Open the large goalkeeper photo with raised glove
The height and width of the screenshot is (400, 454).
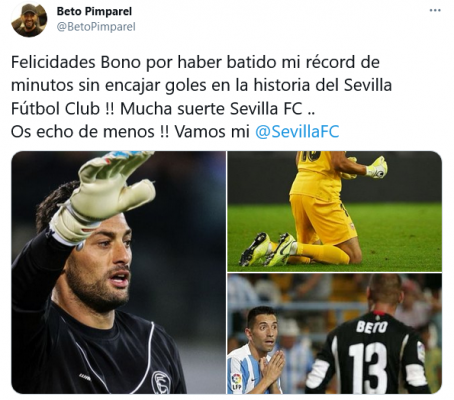(x=119, y=272)
